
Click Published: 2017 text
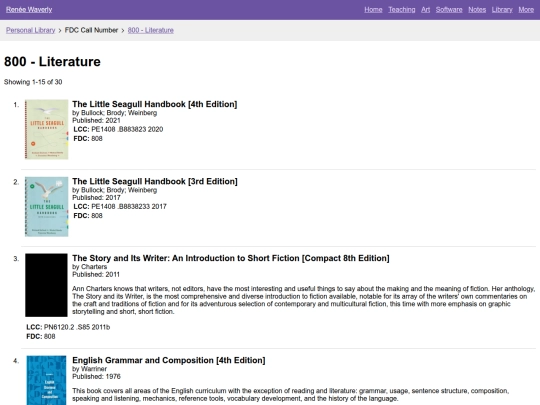tap(96, 198)
